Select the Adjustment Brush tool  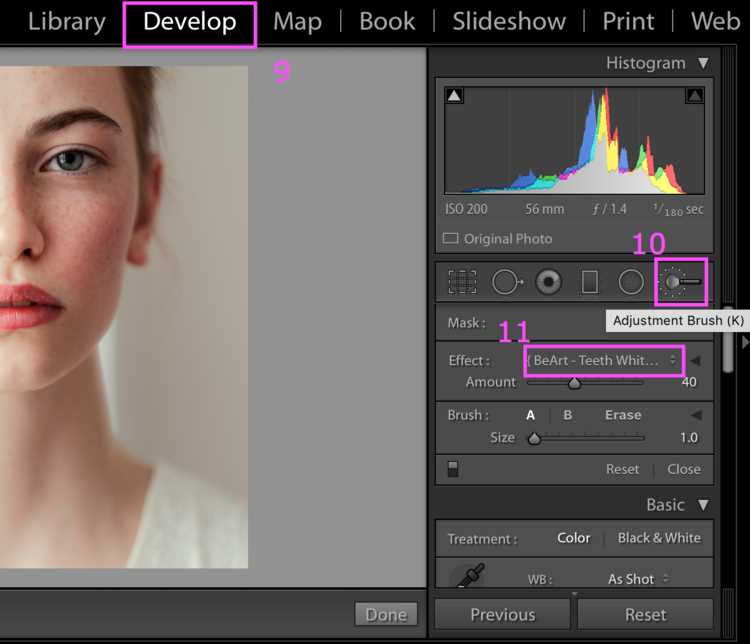pos(681,282)
